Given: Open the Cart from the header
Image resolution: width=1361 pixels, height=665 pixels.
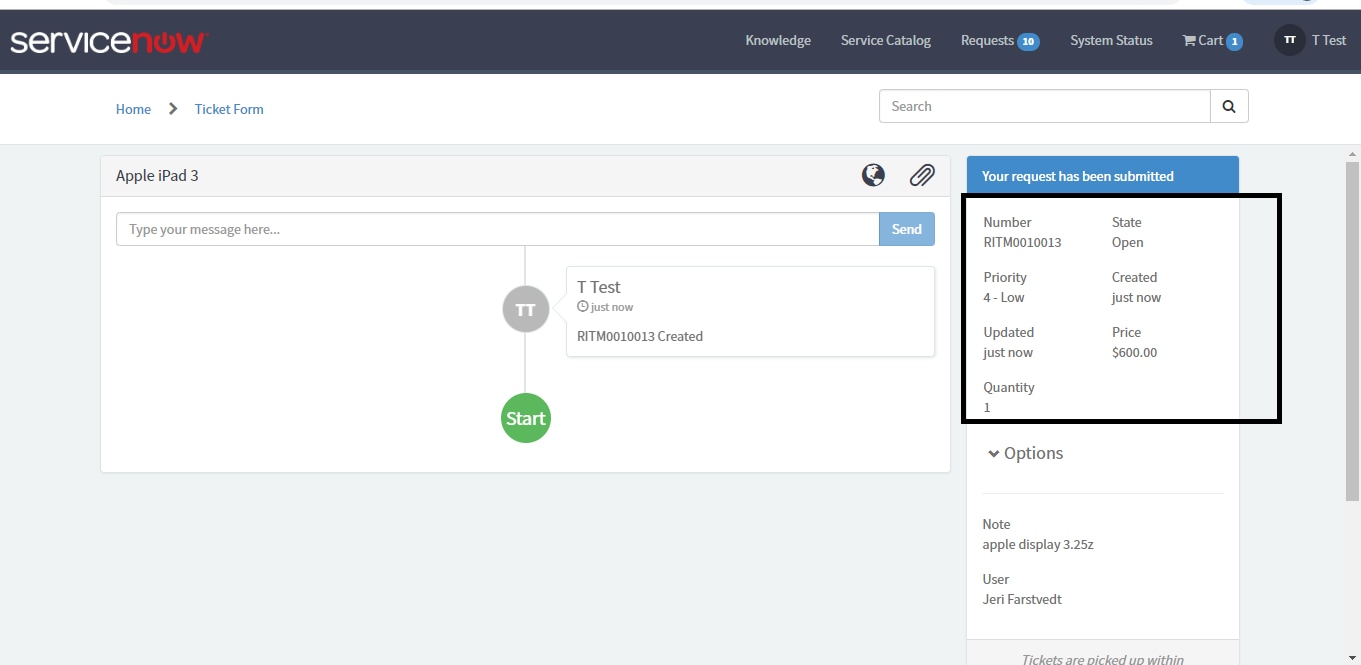Looking at the screenshot, I should tap(1212, 41).
